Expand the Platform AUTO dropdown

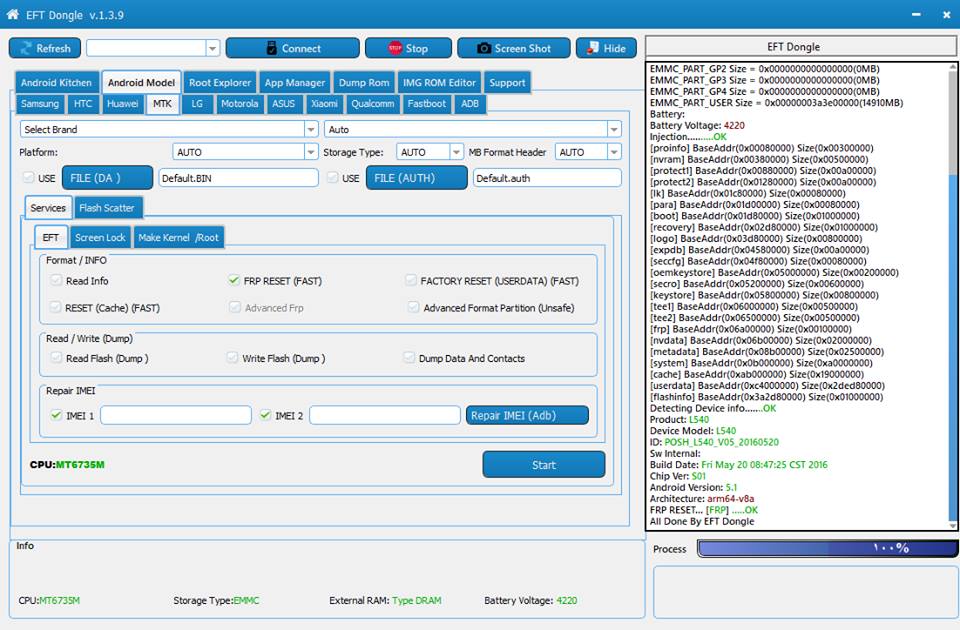tap(245, 152)
